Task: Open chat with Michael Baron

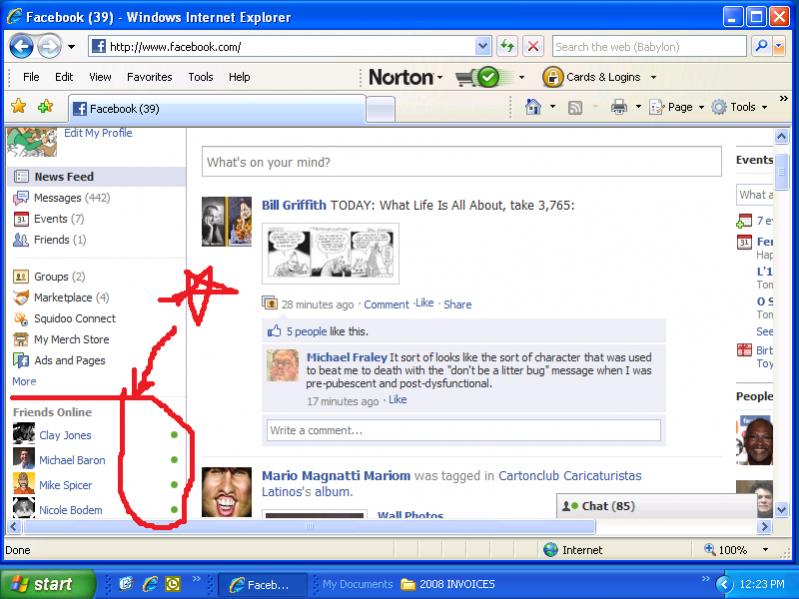Action: 72,460
